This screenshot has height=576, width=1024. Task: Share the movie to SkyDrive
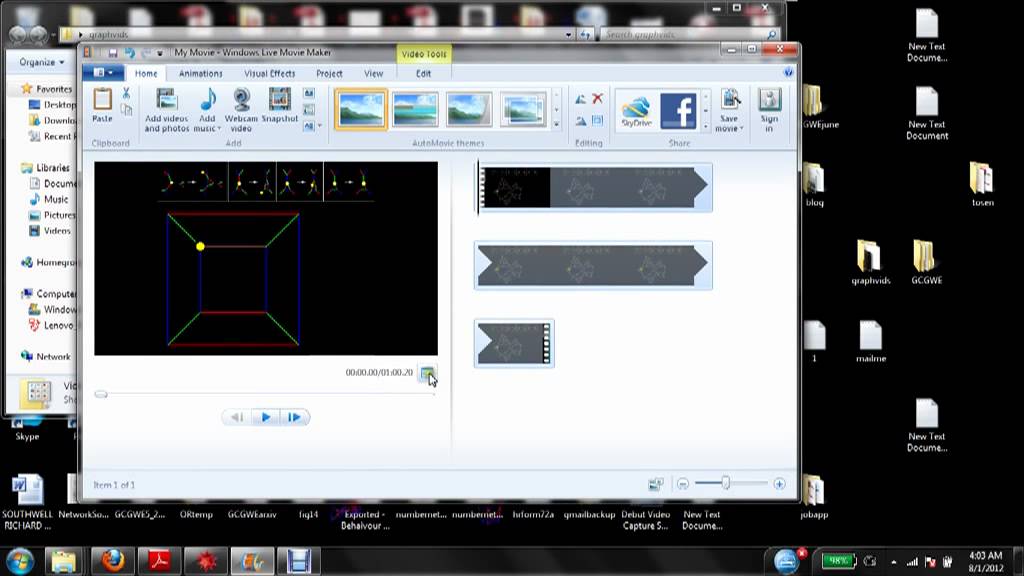click(636, 110)
